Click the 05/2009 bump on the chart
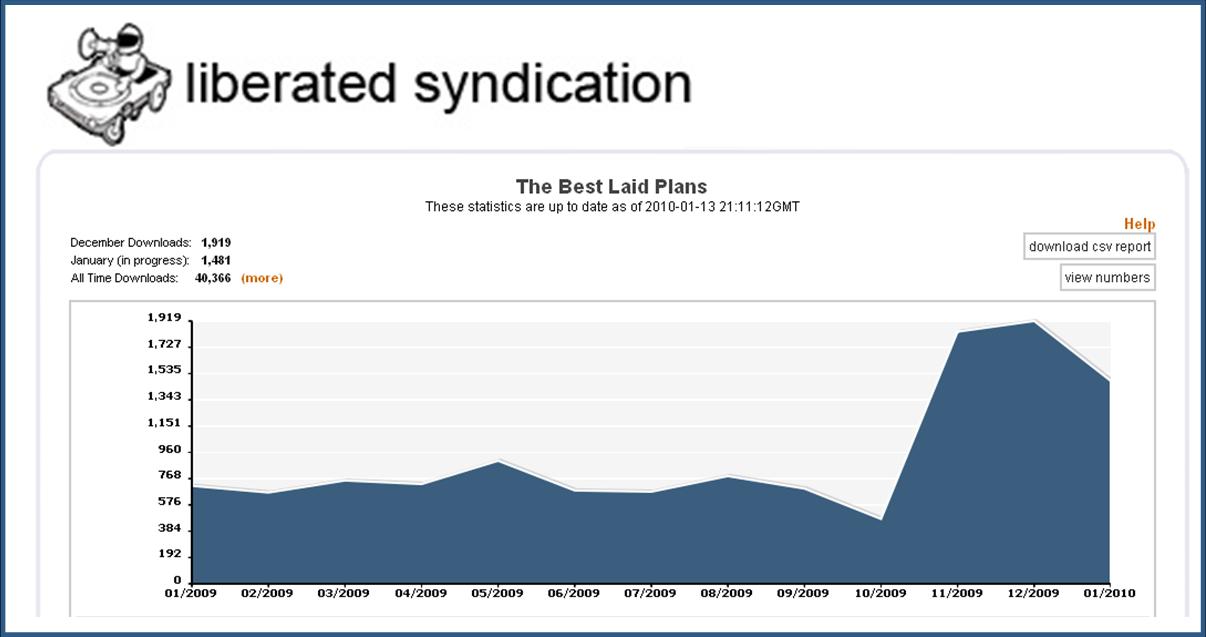 click(x=497, y=462)
